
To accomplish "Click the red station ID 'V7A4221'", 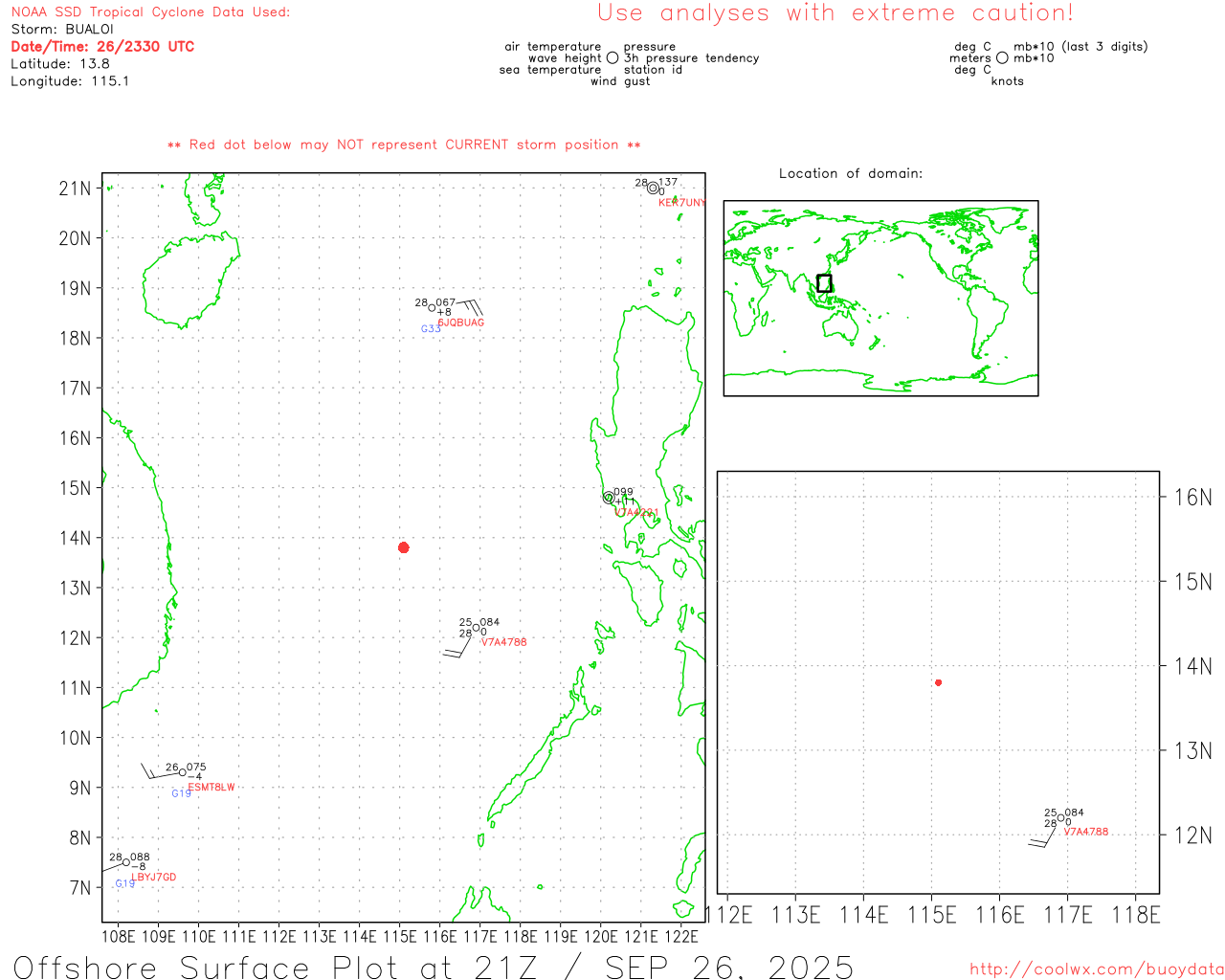I will click(635, 513).
